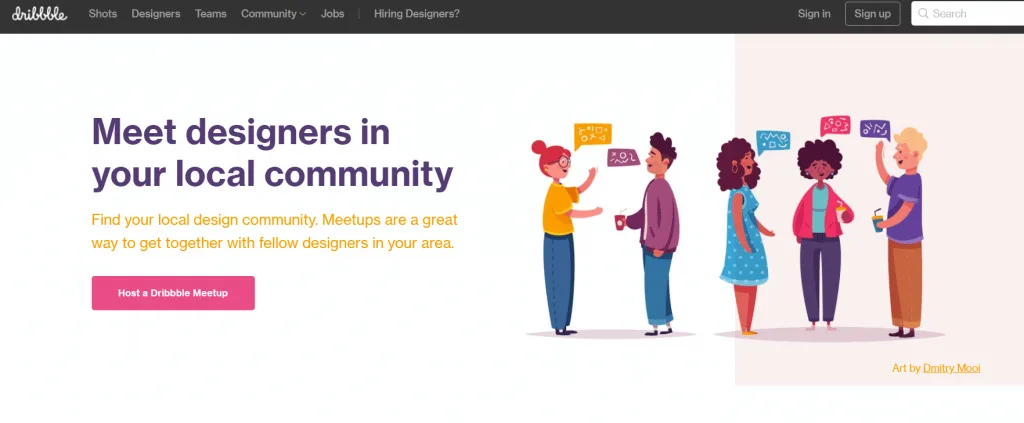
Task: Click the Sign up button
Action: [872, 14]
